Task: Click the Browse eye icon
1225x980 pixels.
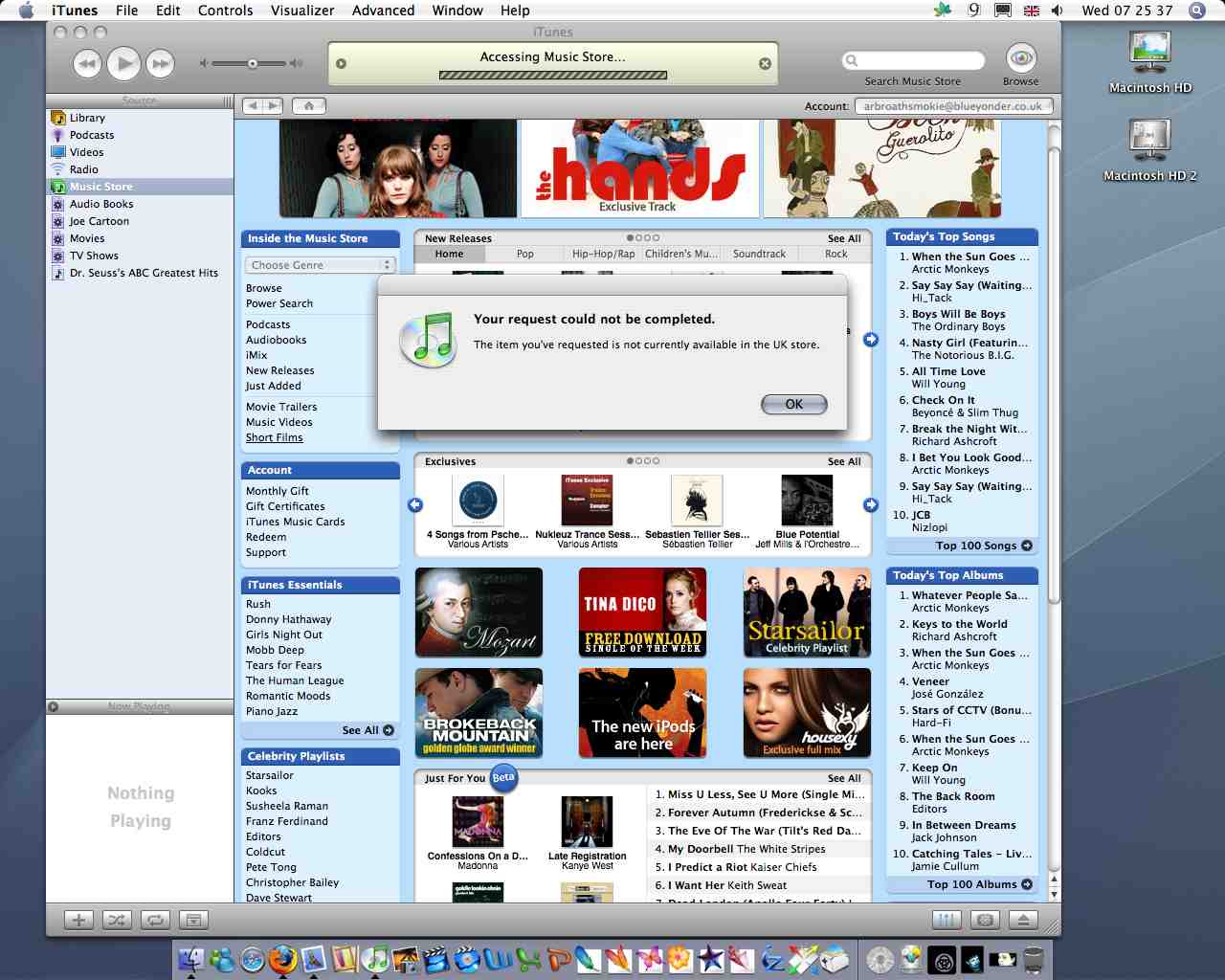Action: tap(1021, 58)
